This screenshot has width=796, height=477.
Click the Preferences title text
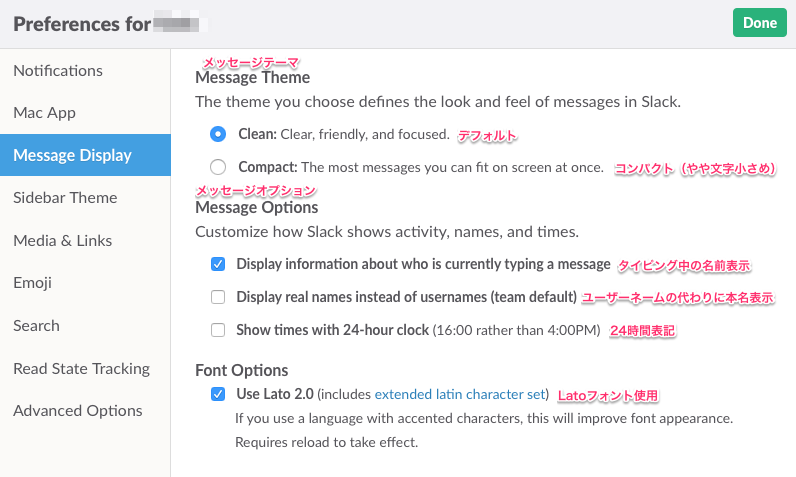coord(82,23)
